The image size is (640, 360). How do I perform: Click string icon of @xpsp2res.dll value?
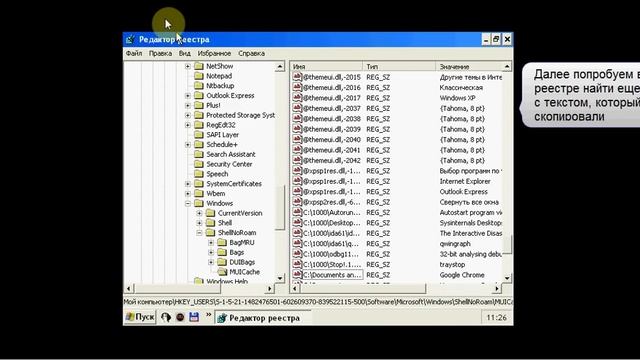[x=297, y=202]
